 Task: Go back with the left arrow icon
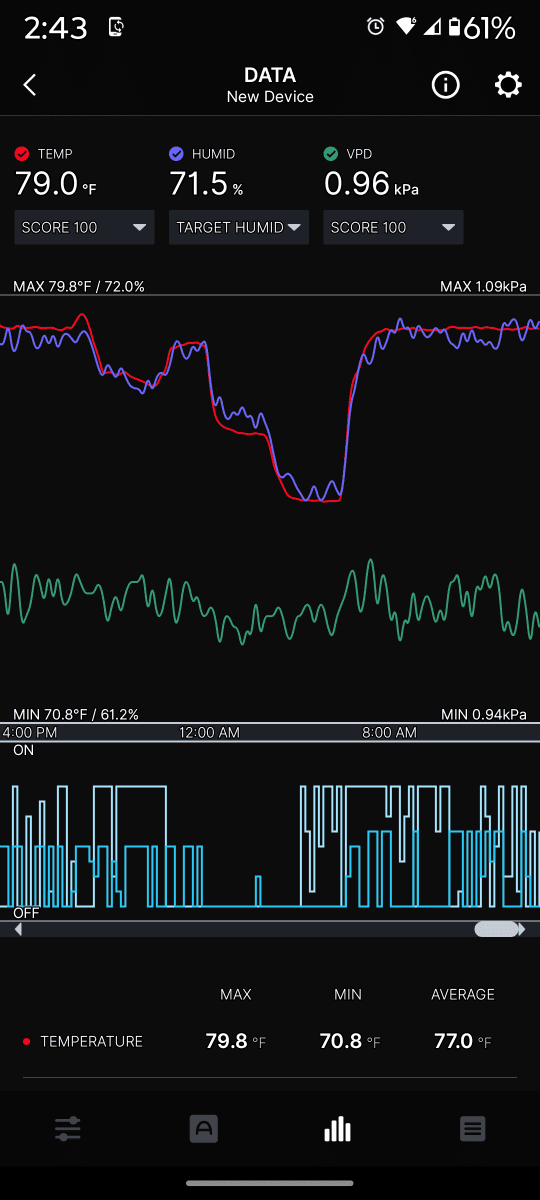tap(30, 85)
